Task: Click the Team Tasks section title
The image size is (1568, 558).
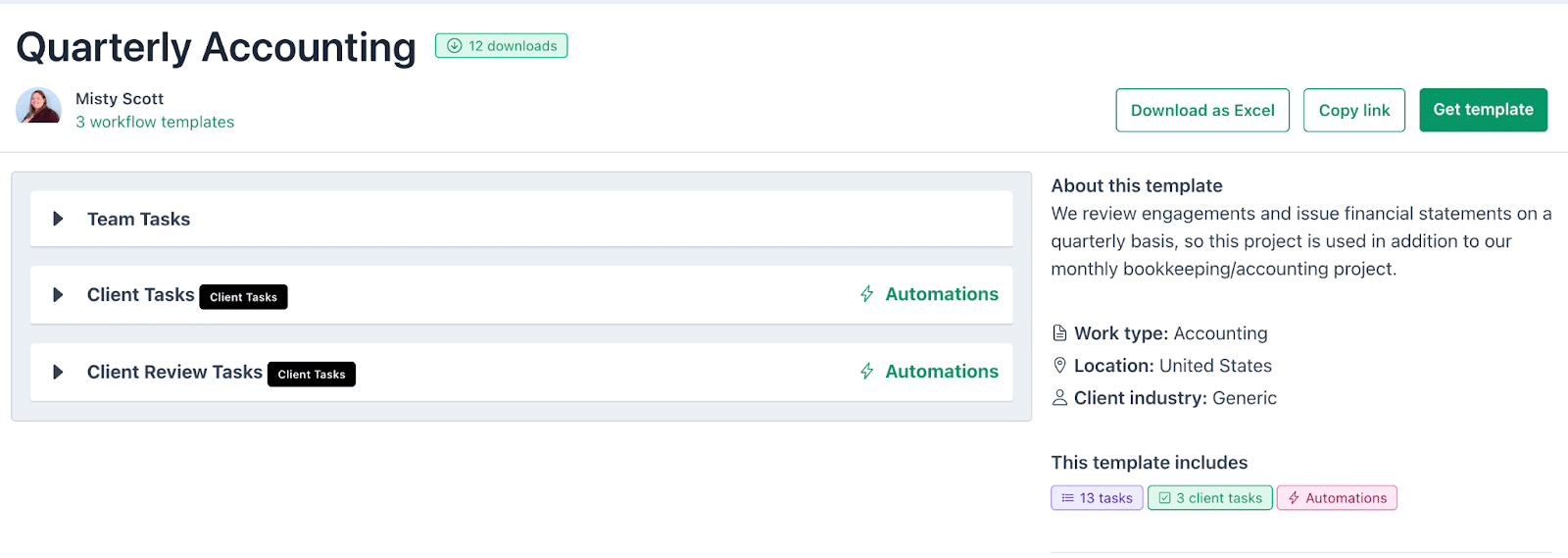Action: pos(139,220)
